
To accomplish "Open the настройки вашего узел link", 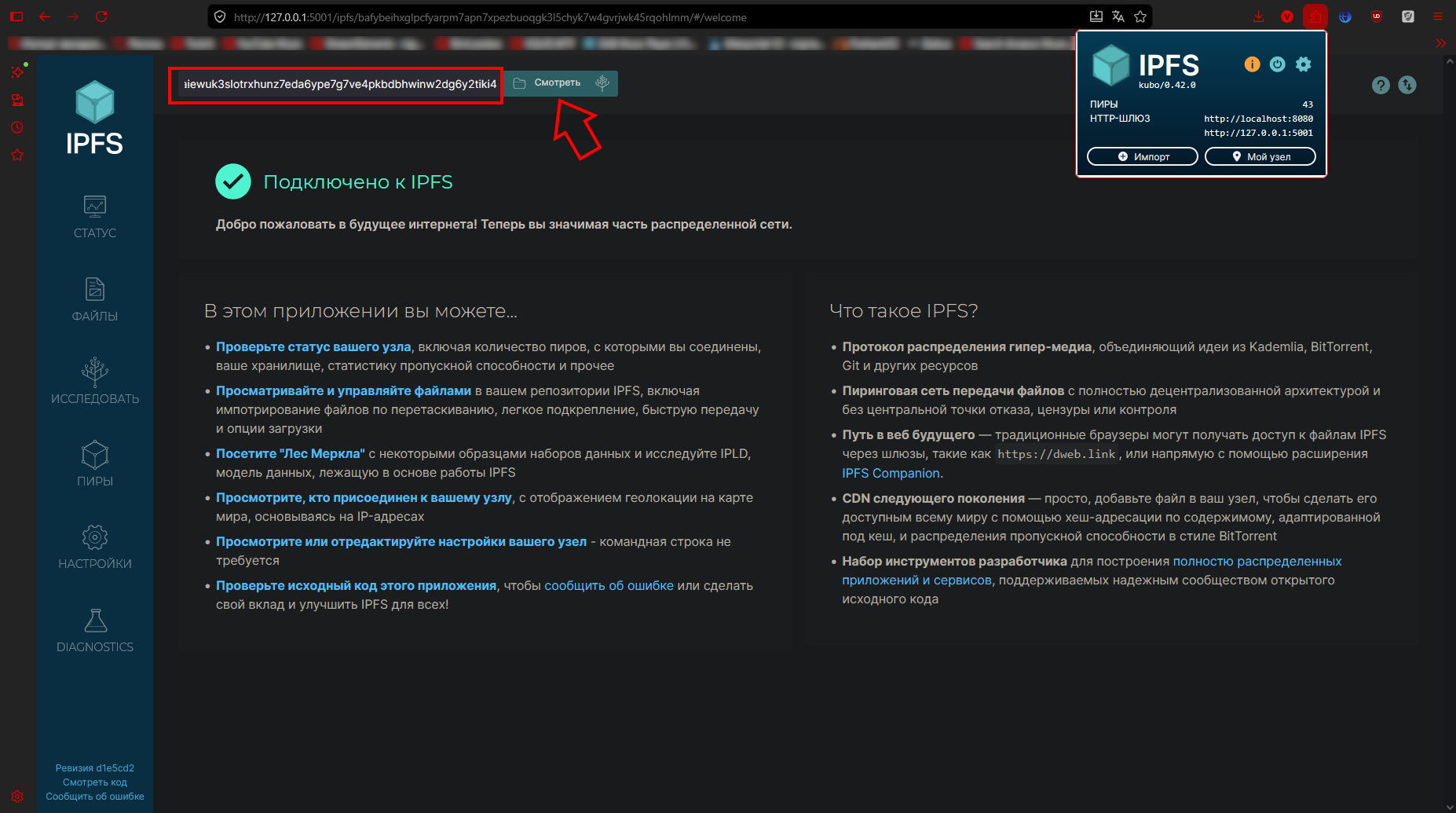I will pos(401,542).
